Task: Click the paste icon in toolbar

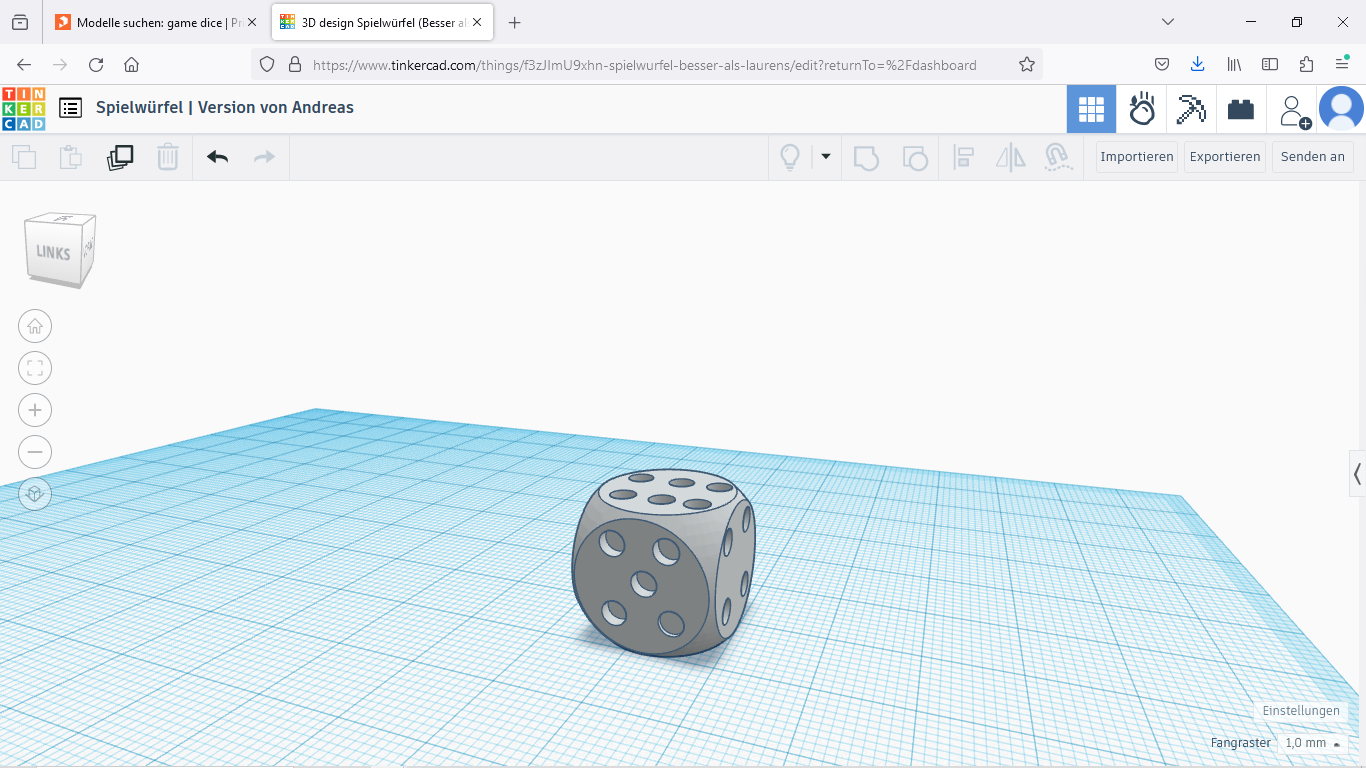Action: pos(70,157)
